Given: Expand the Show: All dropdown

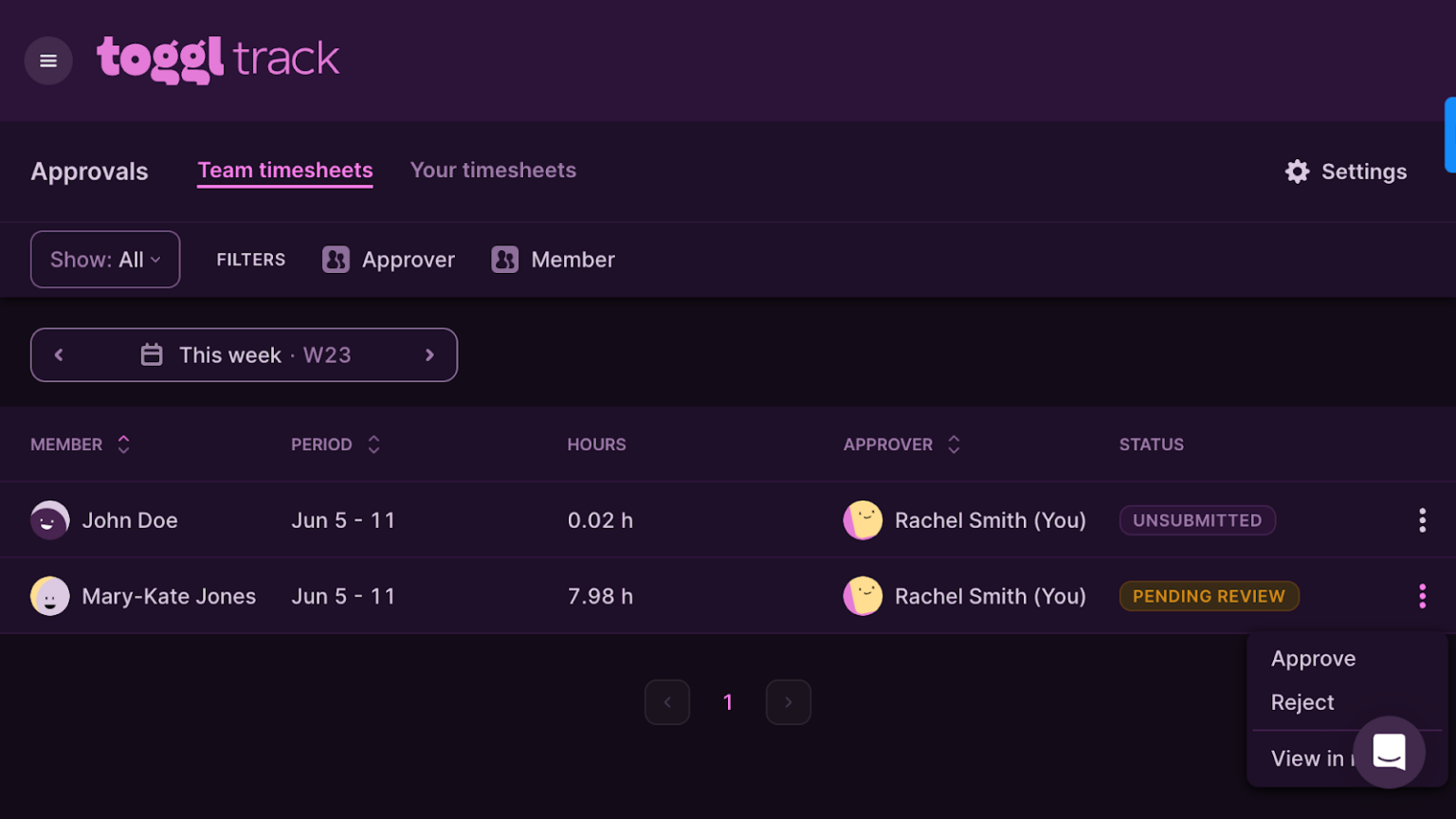Looking at the screenshot, I should pos(105,260).
